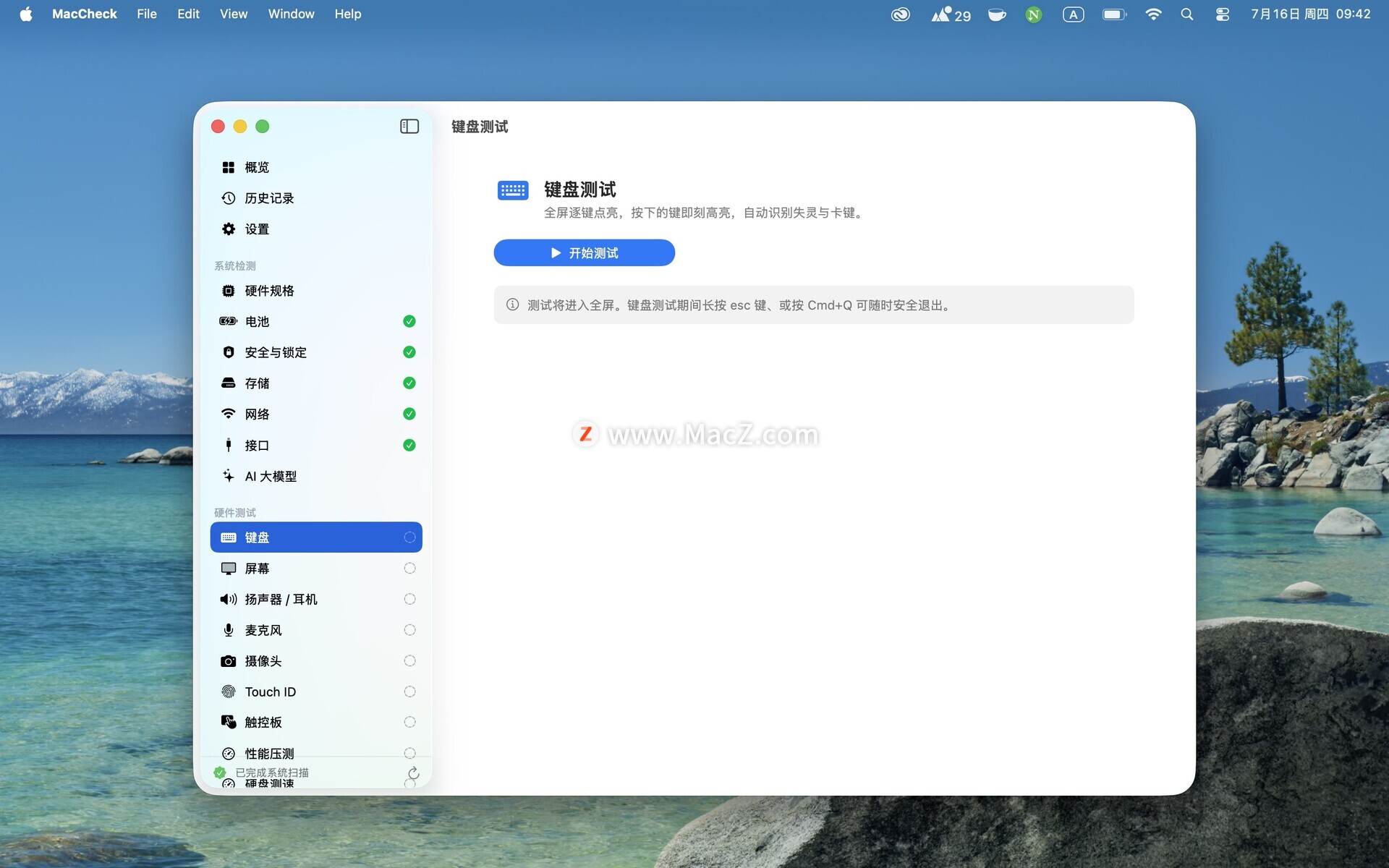This screenshot has width=1389, height=868.
Task: Switch input source via the A icon
Action: coord(1074,14)
